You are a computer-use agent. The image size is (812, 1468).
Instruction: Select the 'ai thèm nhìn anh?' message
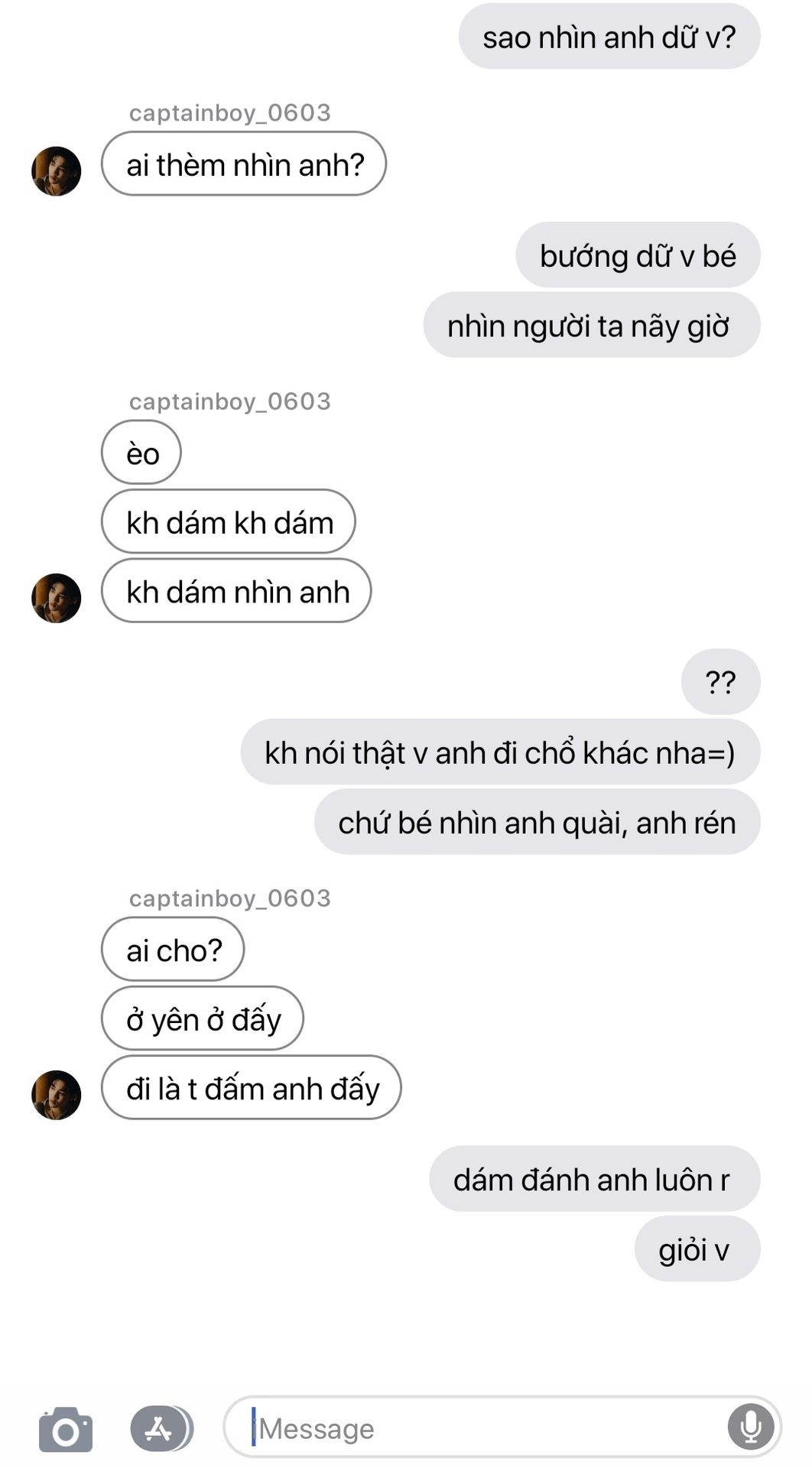[x=244, y=164]
